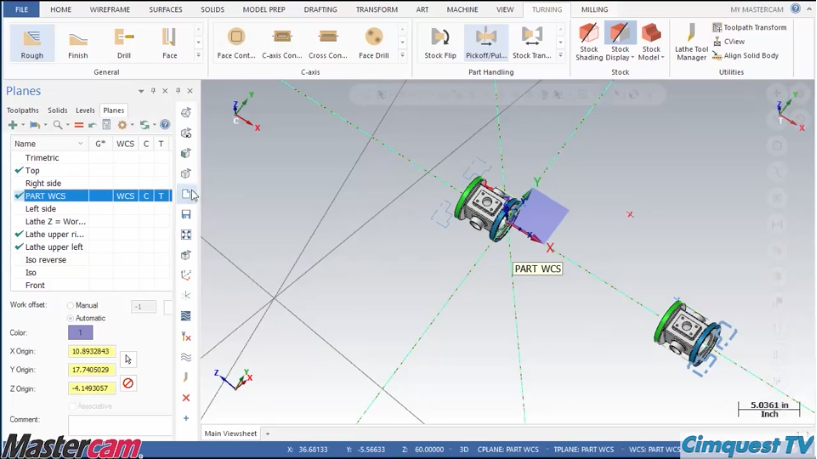The height and width of the screenshot is (459, 817).
Task: Expand the Part Handling gallery
Action: coord(561,55)
